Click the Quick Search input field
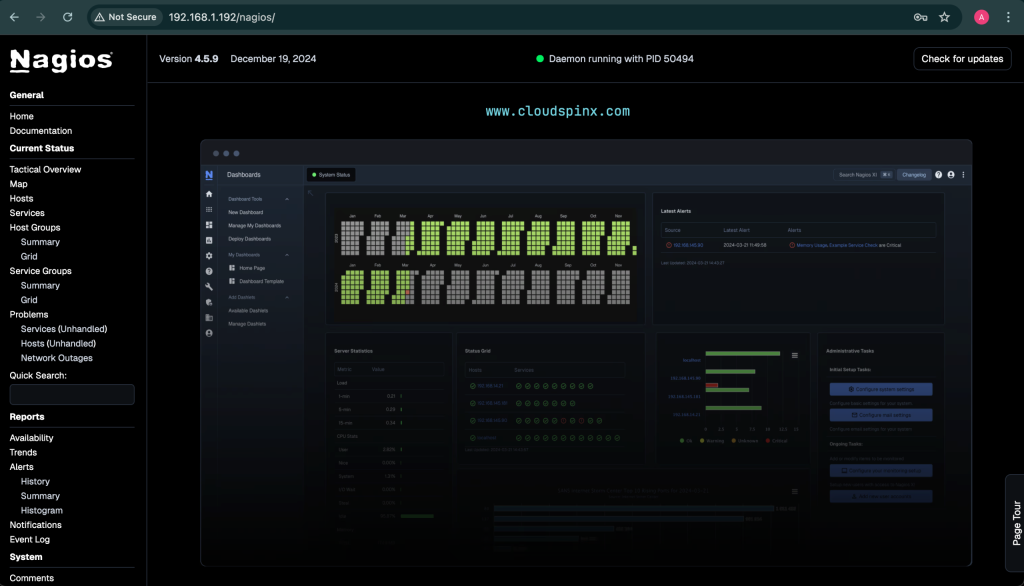 point(71,394)
